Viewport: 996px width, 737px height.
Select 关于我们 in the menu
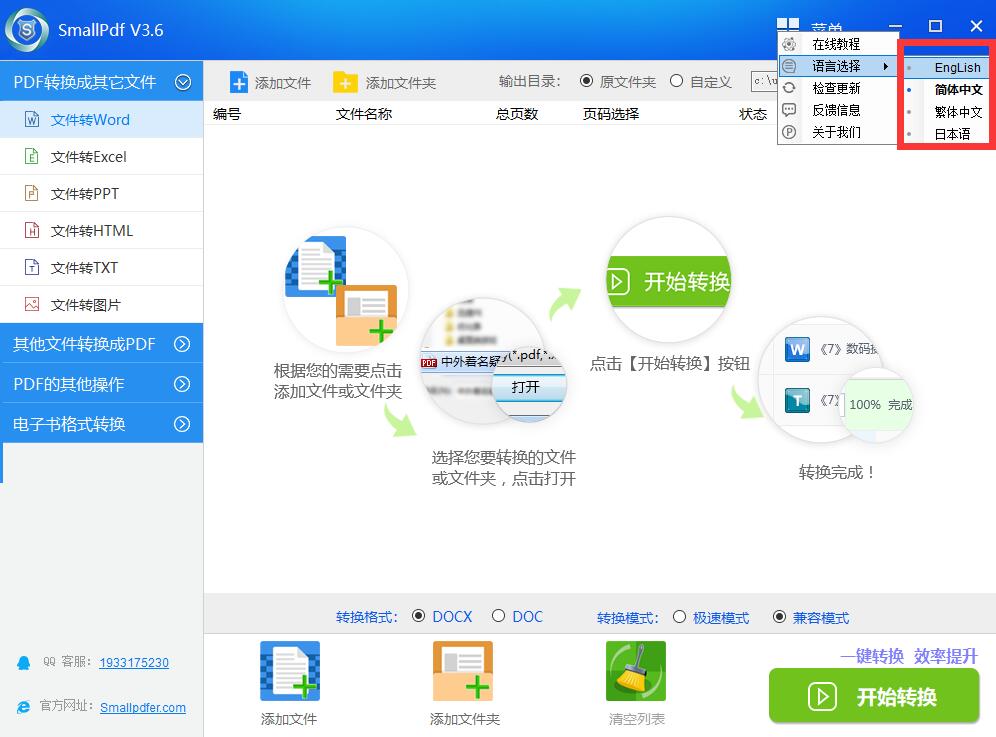coord(836,132)
